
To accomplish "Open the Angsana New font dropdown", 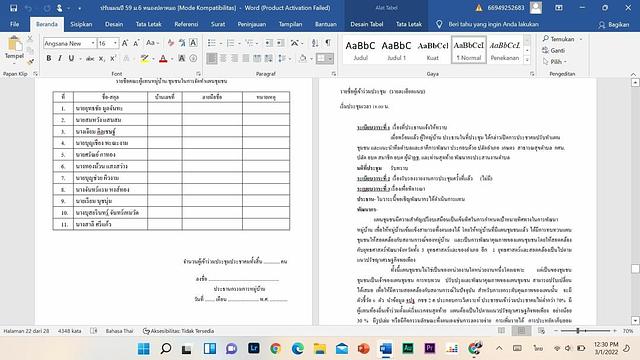I will click(93, 43).
